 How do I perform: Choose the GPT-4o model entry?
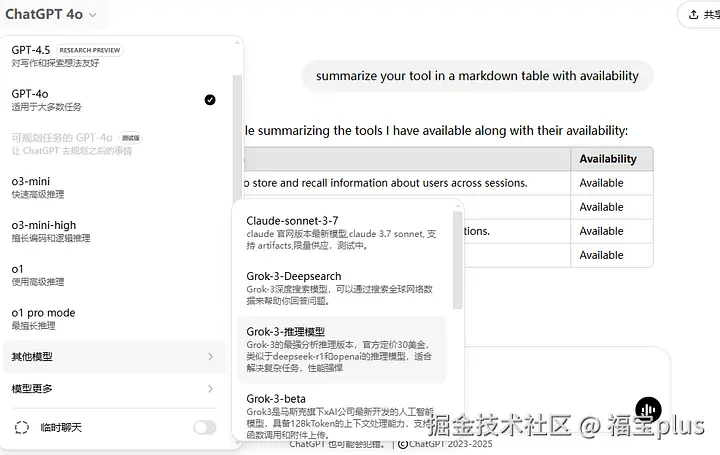[x=115, y=100]
